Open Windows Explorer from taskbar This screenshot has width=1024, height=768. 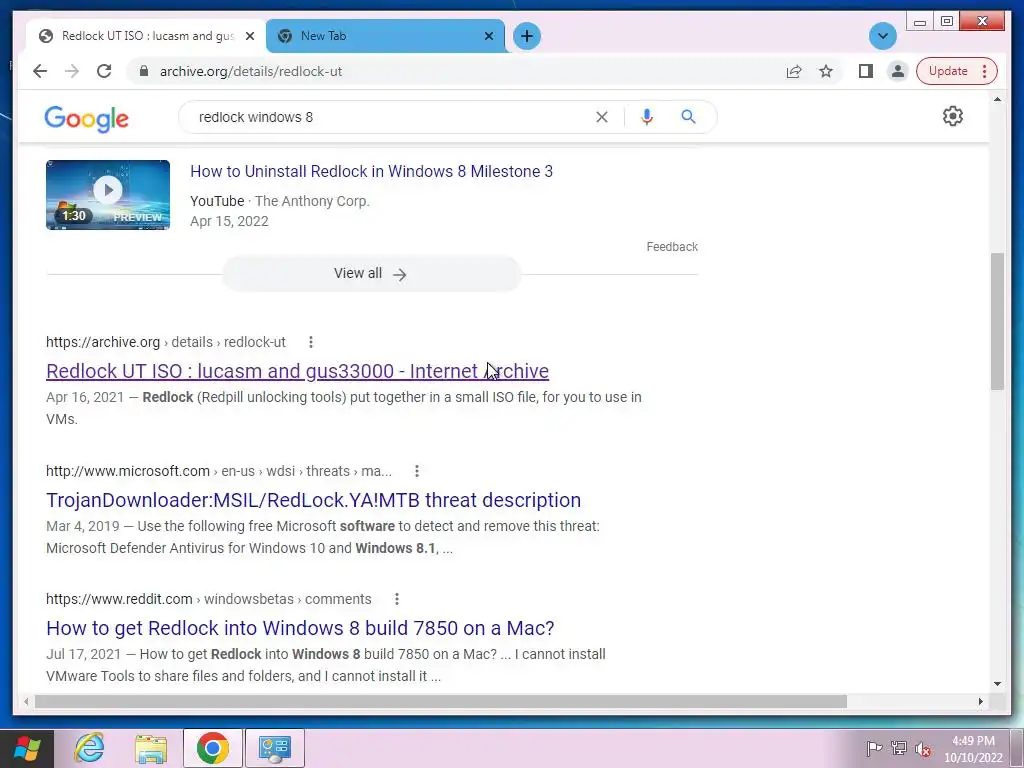[152, 748]
